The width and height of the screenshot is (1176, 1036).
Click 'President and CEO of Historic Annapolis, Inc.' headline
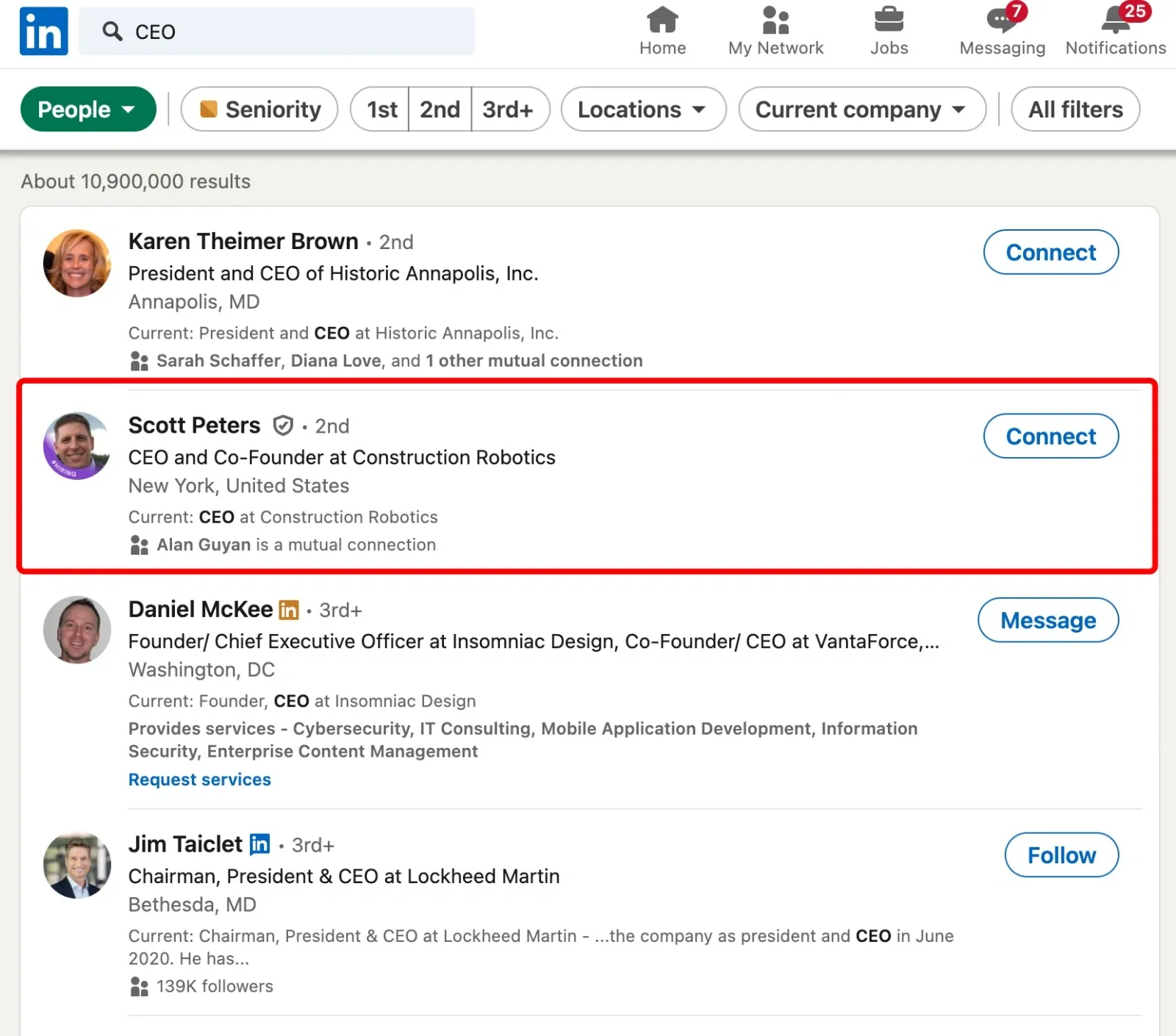333,273
